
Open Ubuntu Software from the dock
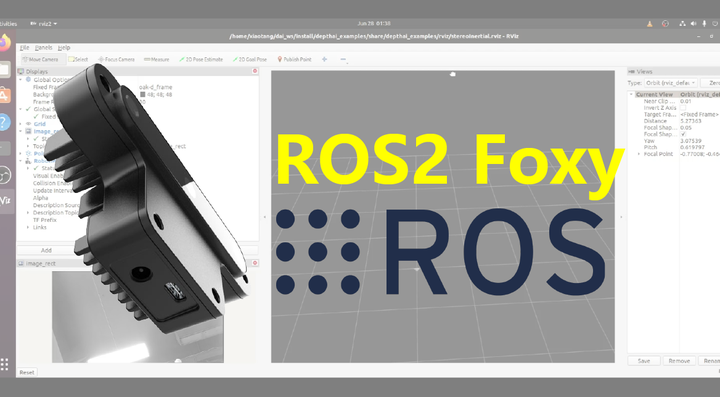pos(4,96)
